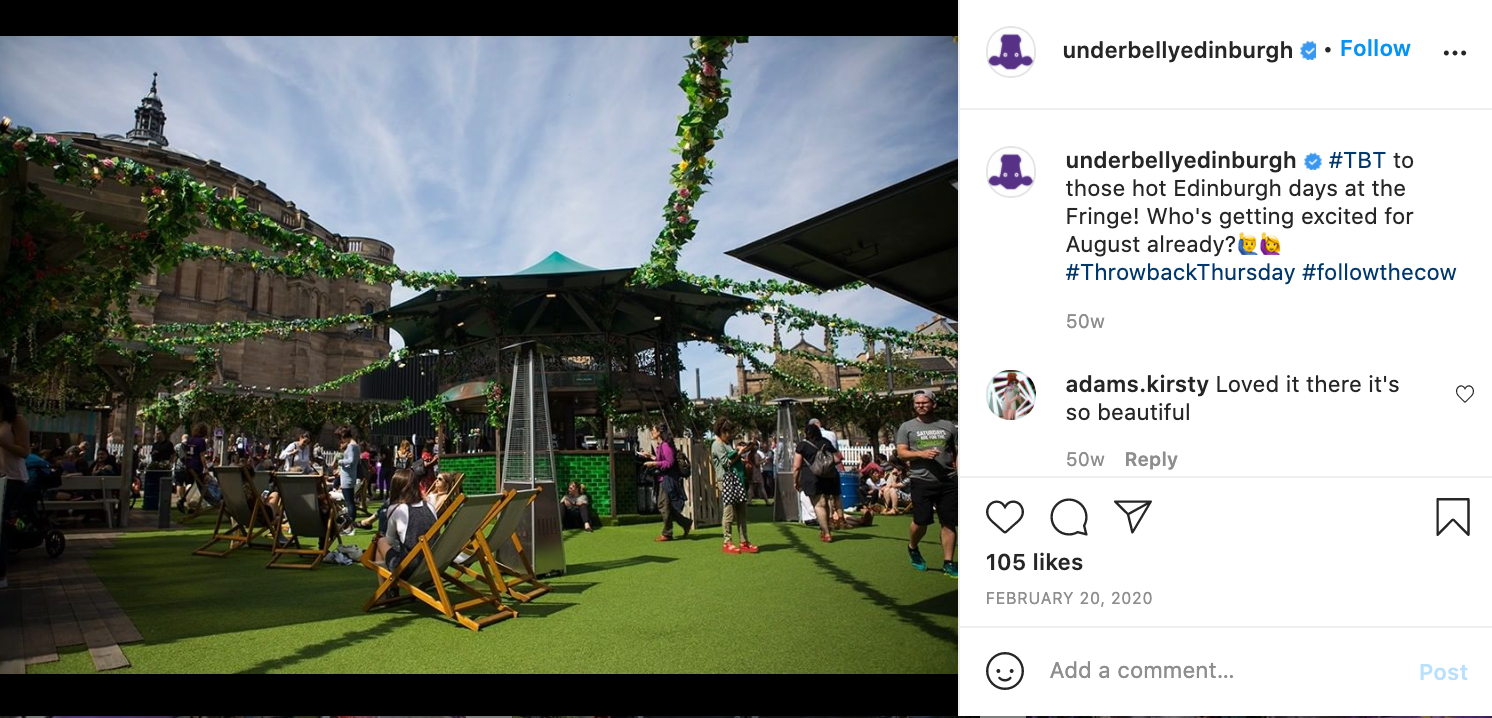This screenshot has height=718, width=1492.
Task: Open the three-dot more options menu
Action: click(x=1454, y=53)
